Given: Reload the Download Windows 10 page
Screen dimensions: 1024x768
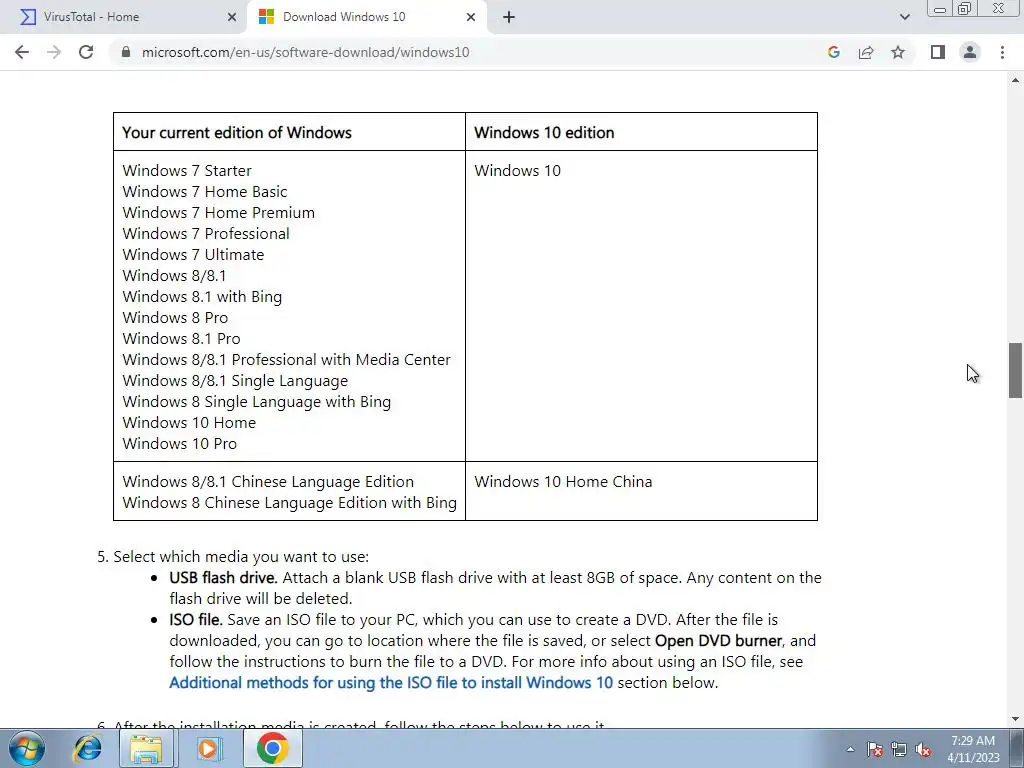Looking at the screenshot, I should (86, 52).
